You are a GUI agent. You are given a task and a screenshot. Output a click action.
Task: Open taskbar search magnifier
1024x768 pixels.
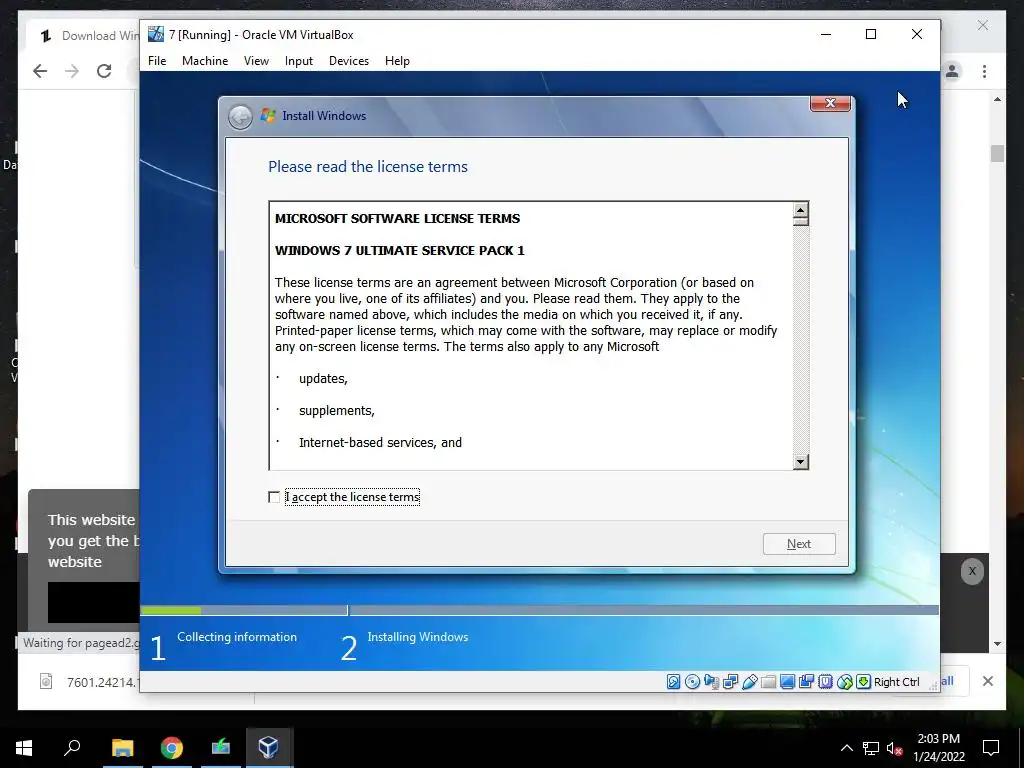click(72, 748)
